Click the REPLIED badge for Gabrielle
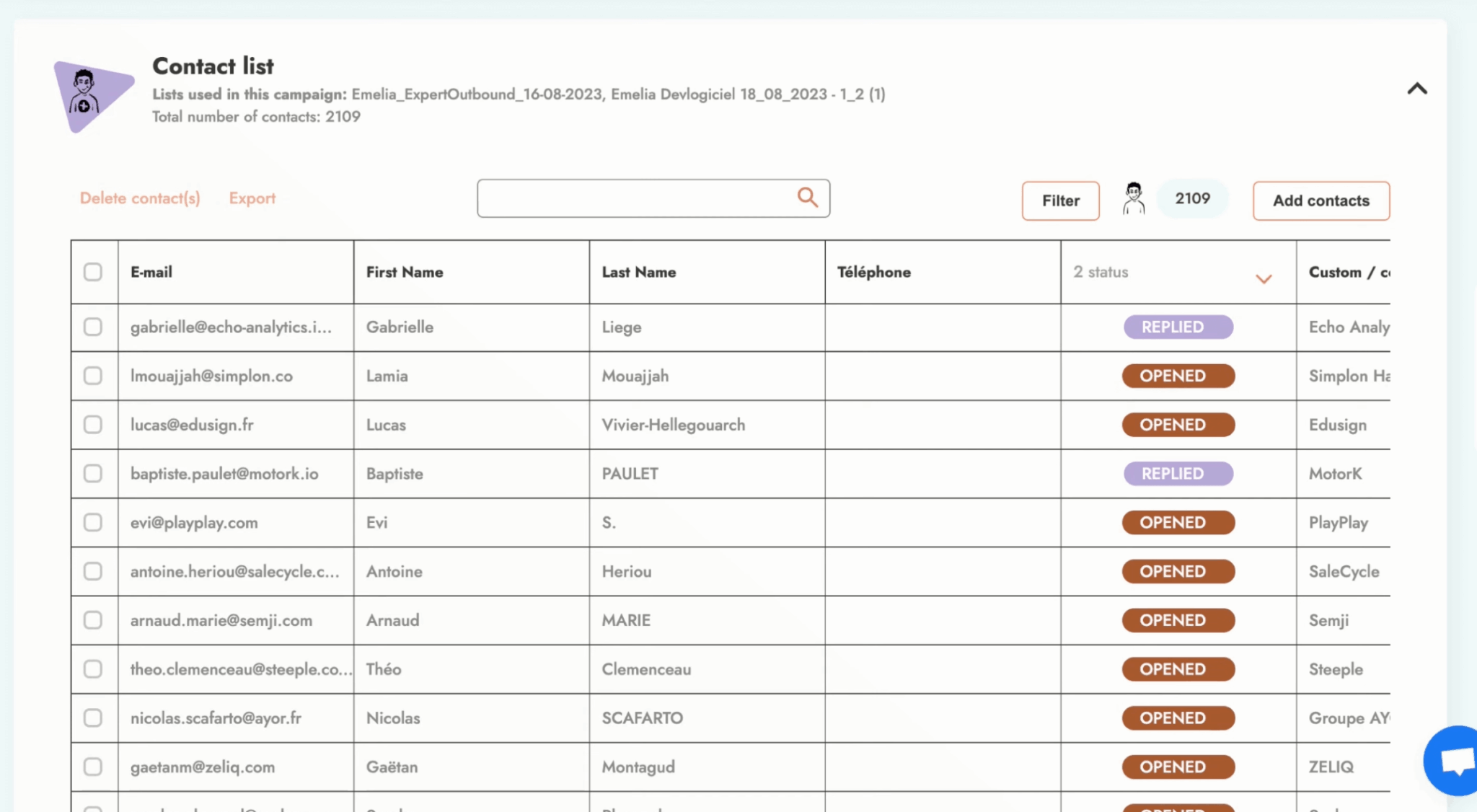The width and height of the screenshot is (1477, 812). 1178,327
